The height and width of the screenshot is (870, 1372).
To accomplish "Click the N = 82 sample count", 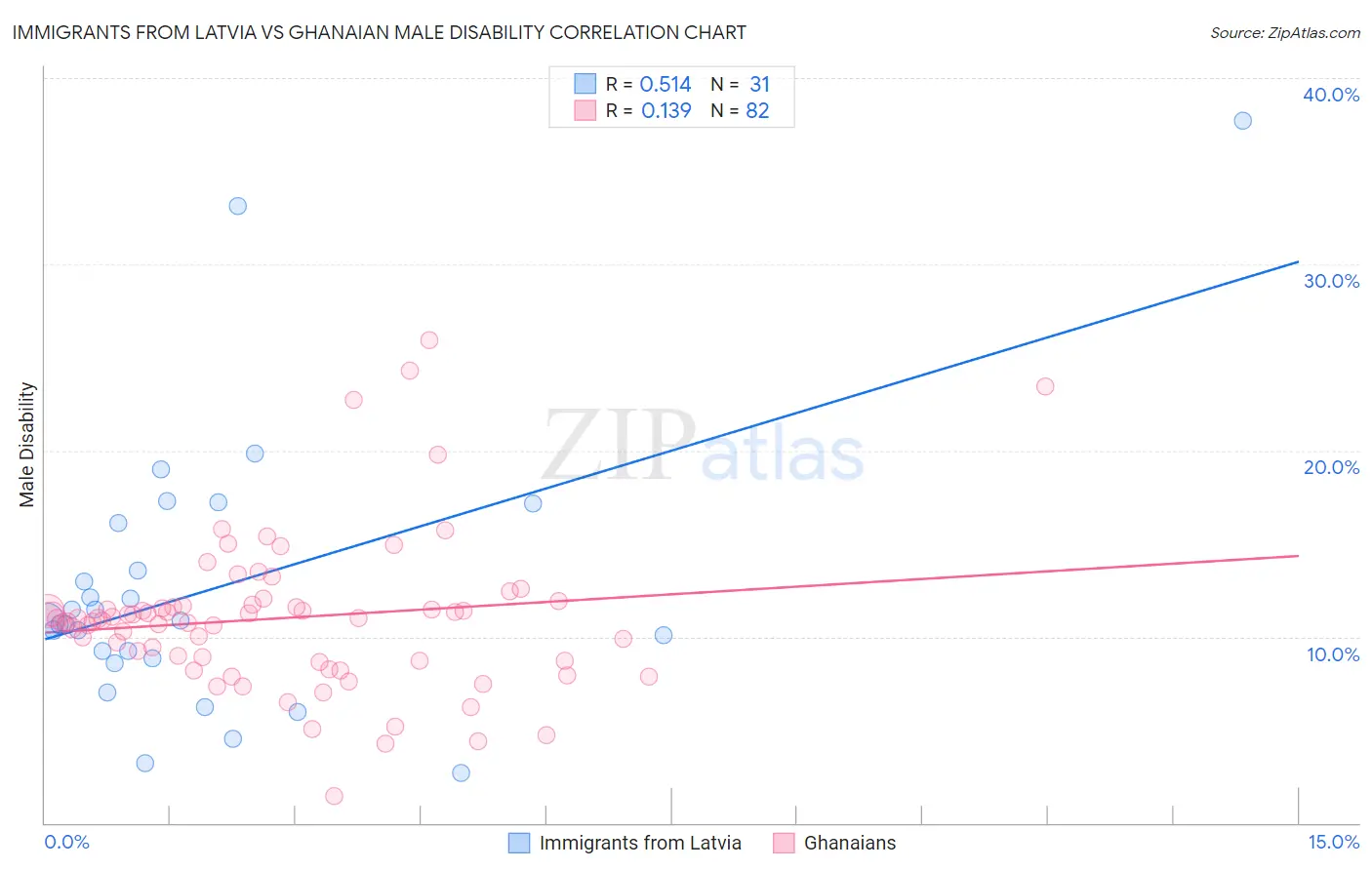I will click(740, 110).
